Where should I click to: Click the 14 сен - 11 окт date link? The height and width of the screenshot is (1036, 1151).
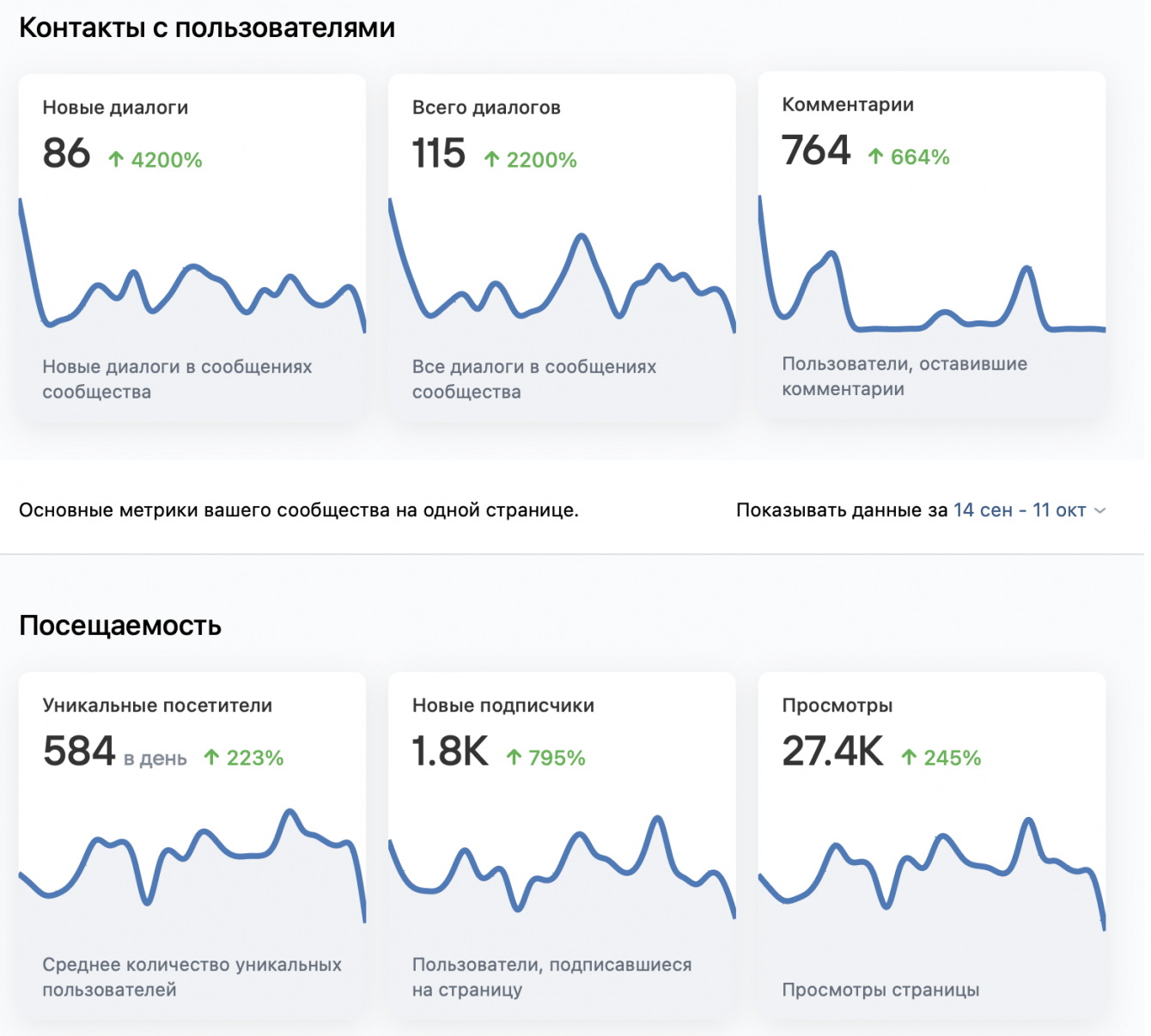click(1020, 510)
